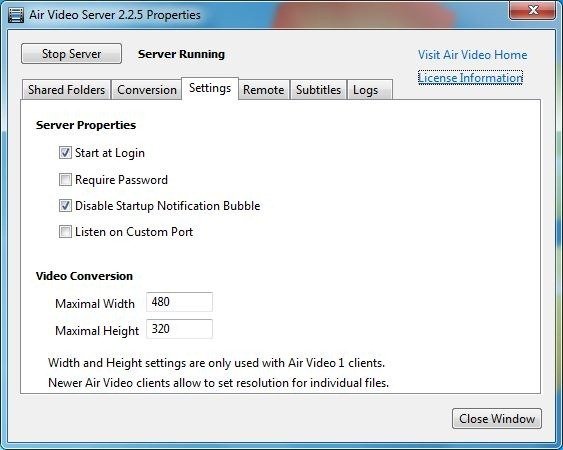The width and height of the screenshot is (563, 450).
Task: Click the Maximal Height input field
Action: coord(179,329)
